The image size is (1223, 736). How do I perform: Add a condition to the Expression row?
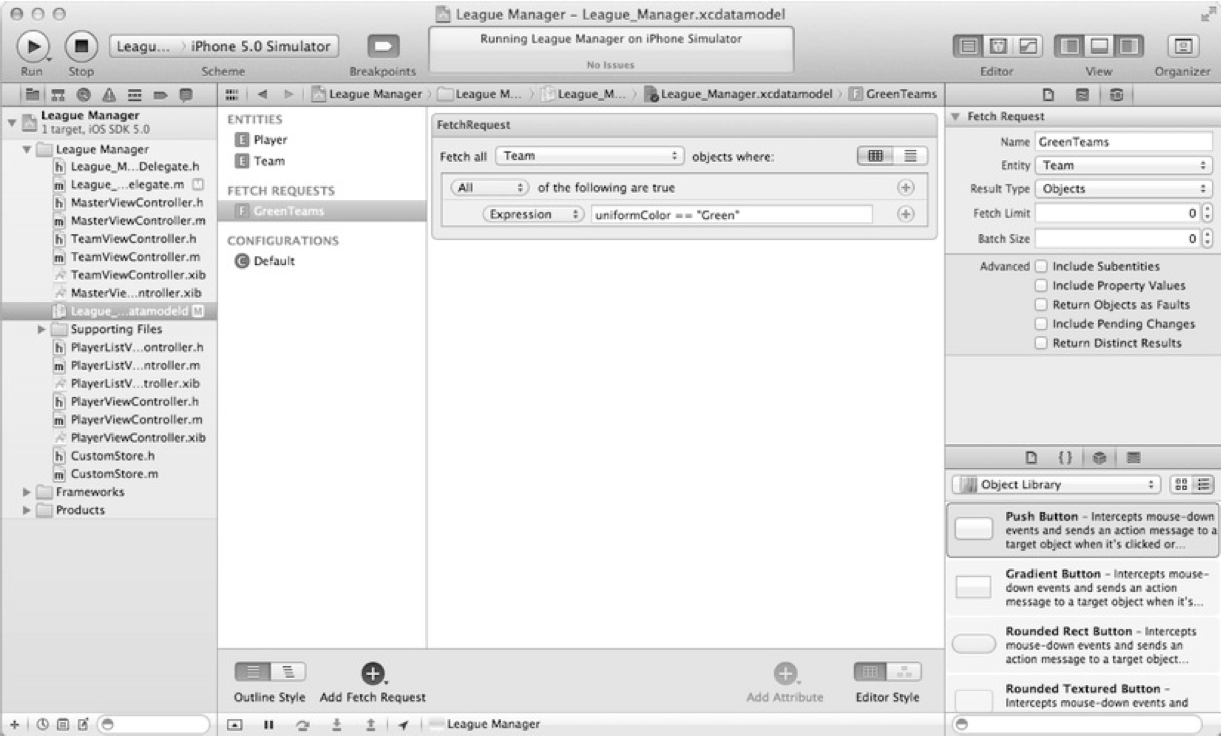coord(906,214)
